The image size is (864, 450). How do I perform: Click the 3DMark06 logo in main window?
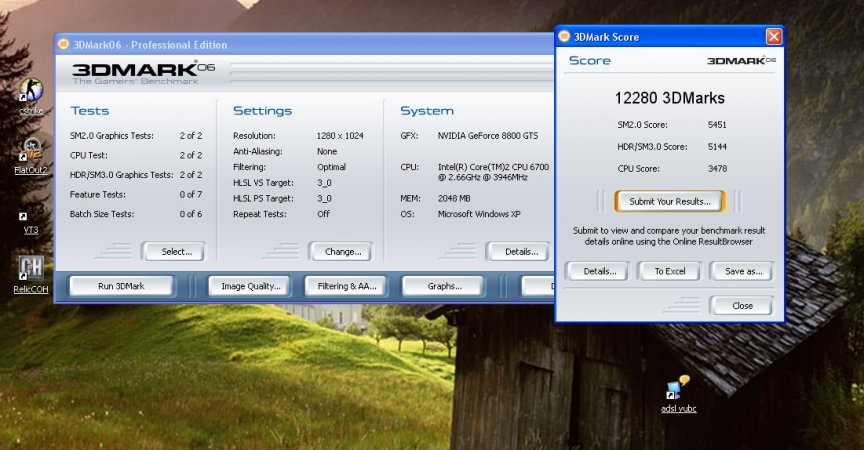click(x=143, y=73)
